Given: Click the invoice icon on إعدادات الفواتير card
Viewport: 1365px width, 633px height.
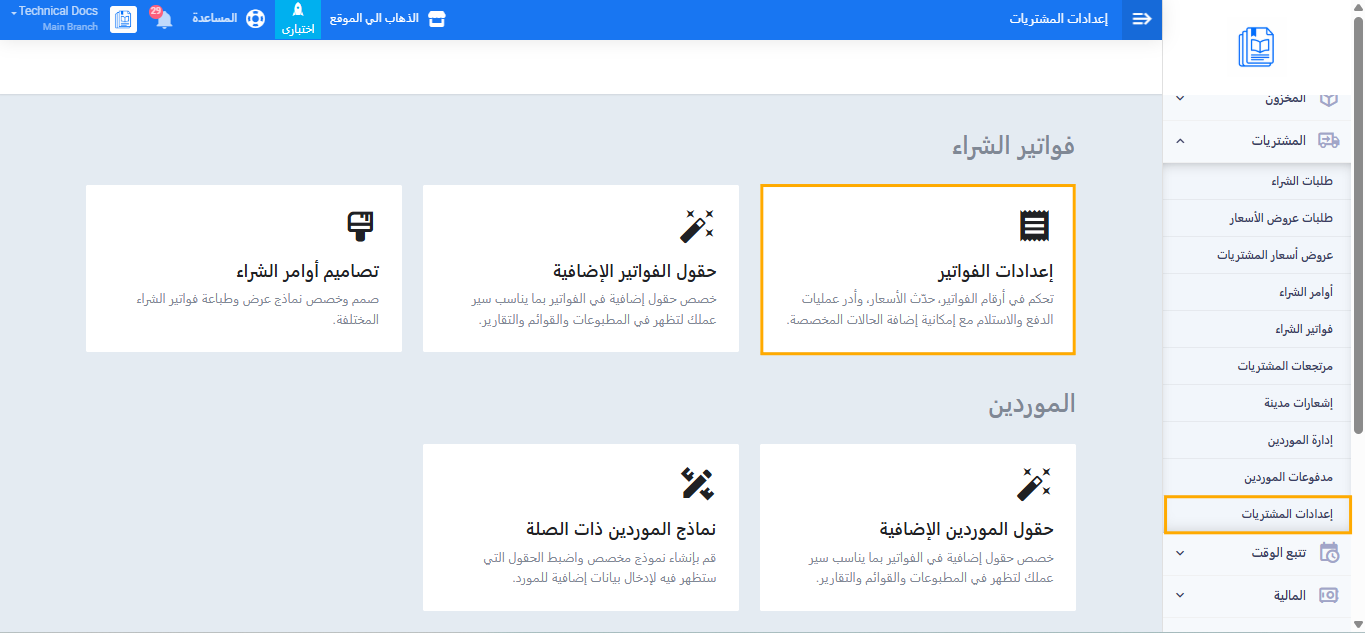Looking at the screenshot, I should [1034, 226].
